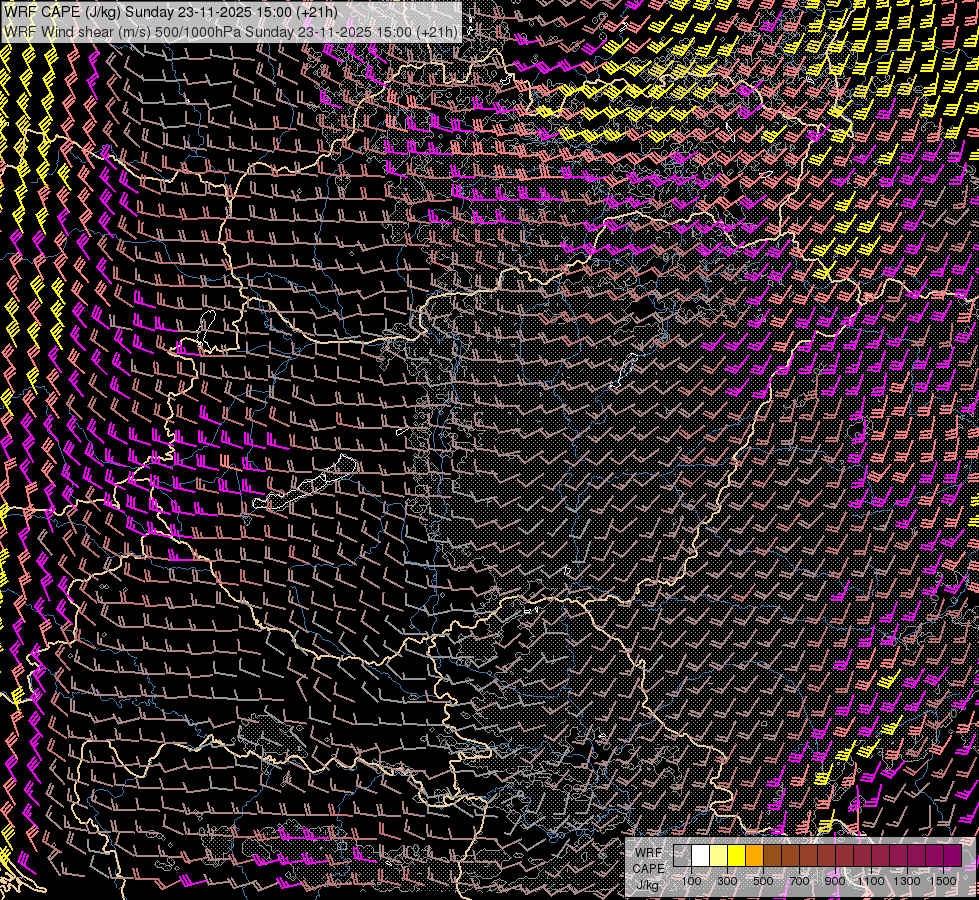The height and width of the screenshot is (900, 979).
Task: Click the 500 legend value label
Action: tap(763, 881)
